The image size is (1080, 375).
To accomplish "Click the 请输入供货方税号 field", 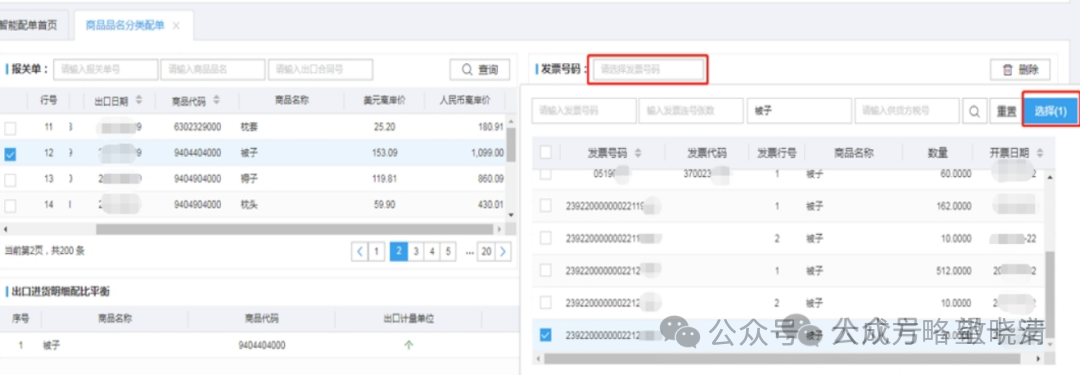I will click(906, 110).
